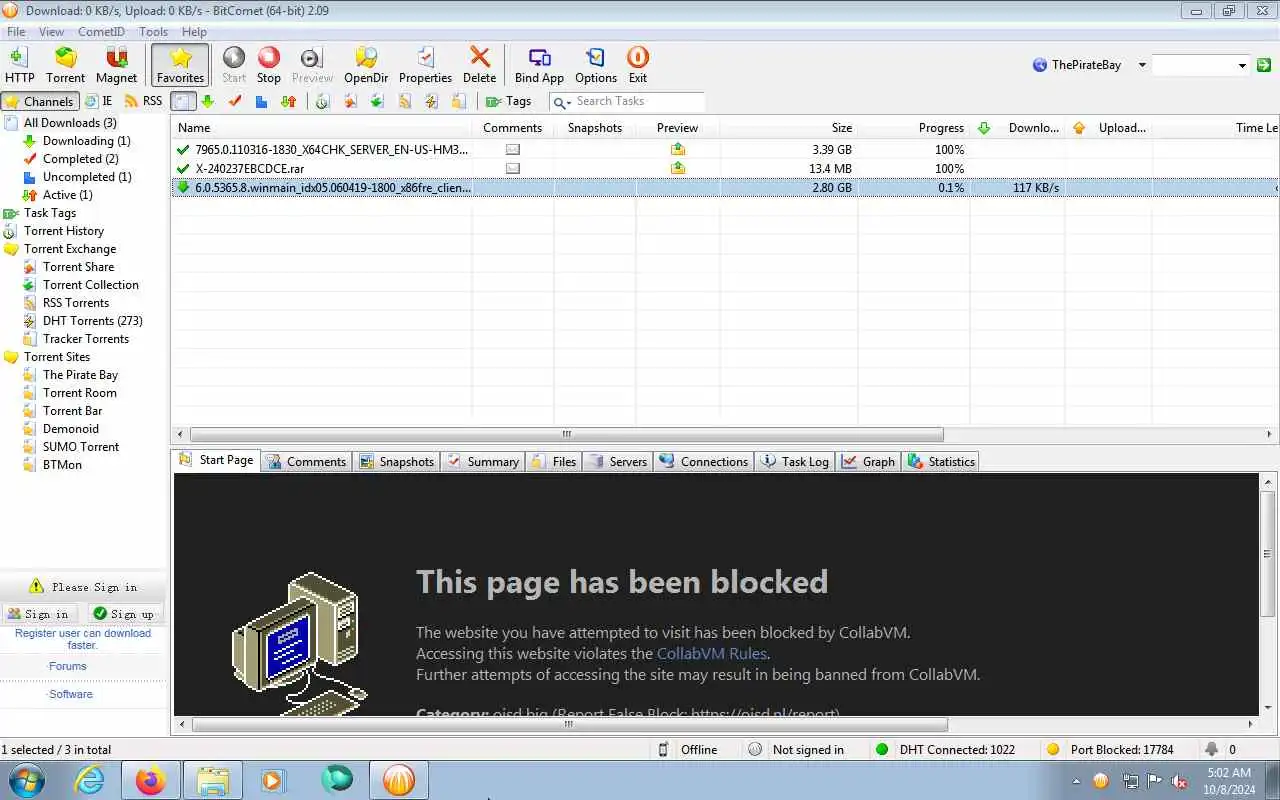
Task: Open the Software link
Action: 71,694
